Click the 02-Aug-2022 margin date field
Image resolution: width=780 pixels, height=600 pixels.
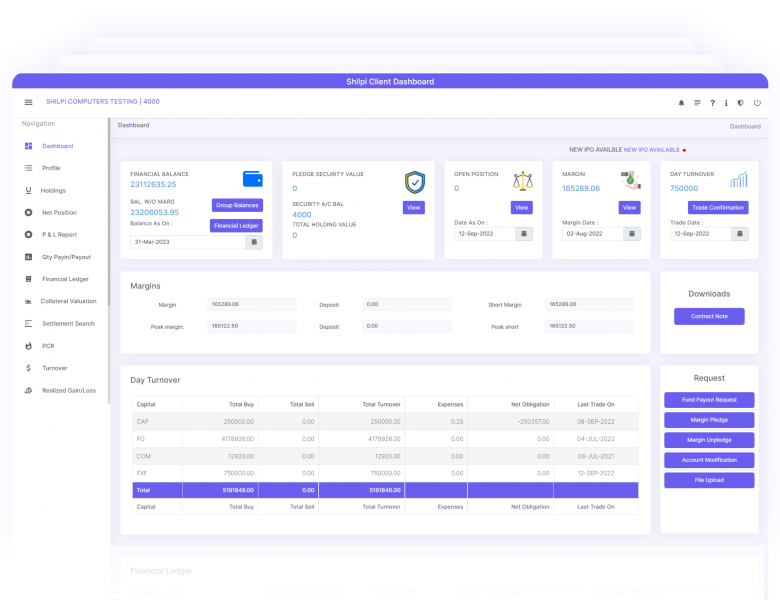tap(593, 234)
